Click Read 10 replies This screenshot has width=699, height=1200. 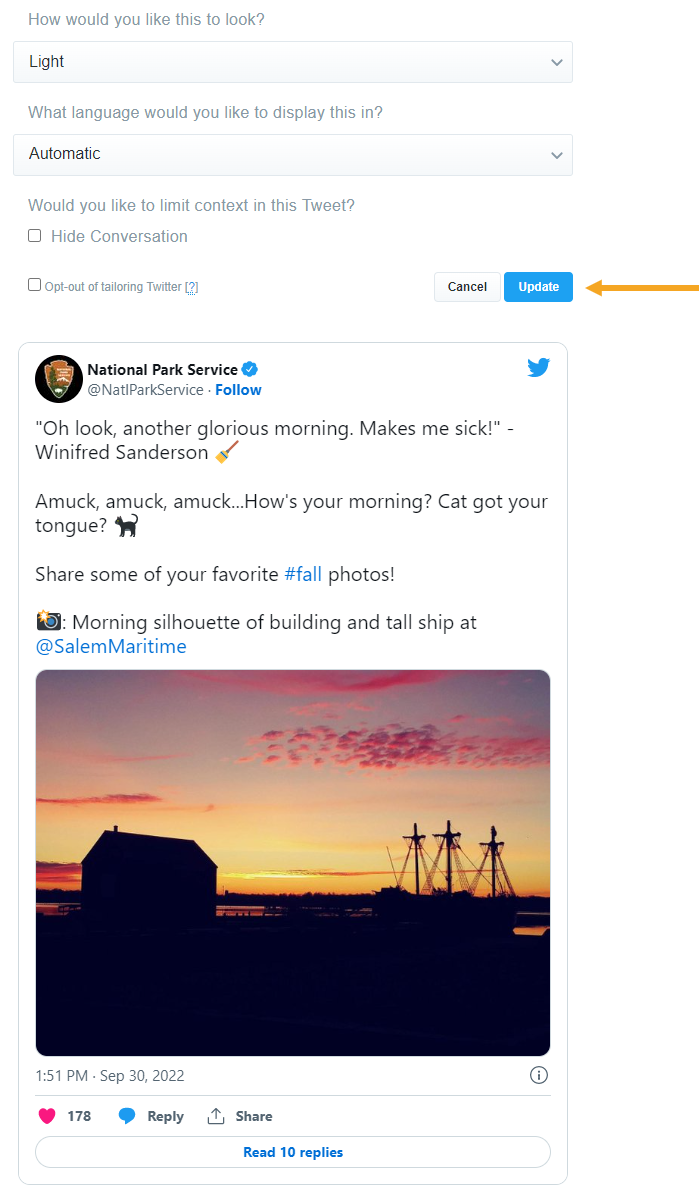click(293, 1152)
